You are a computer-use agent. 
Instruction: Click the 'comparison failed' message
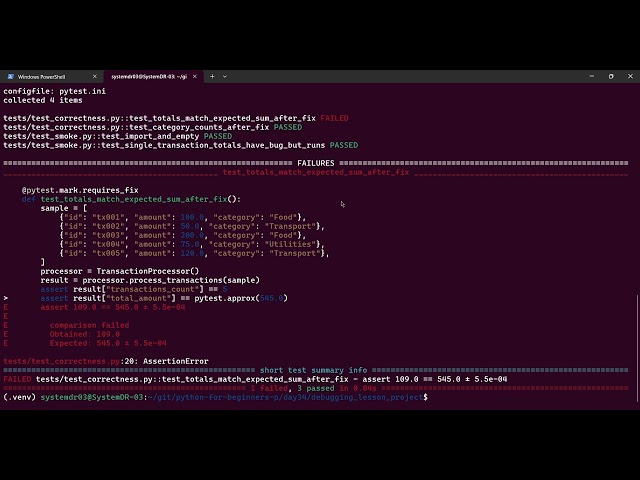pyautogui.click(x=89, y=324)
